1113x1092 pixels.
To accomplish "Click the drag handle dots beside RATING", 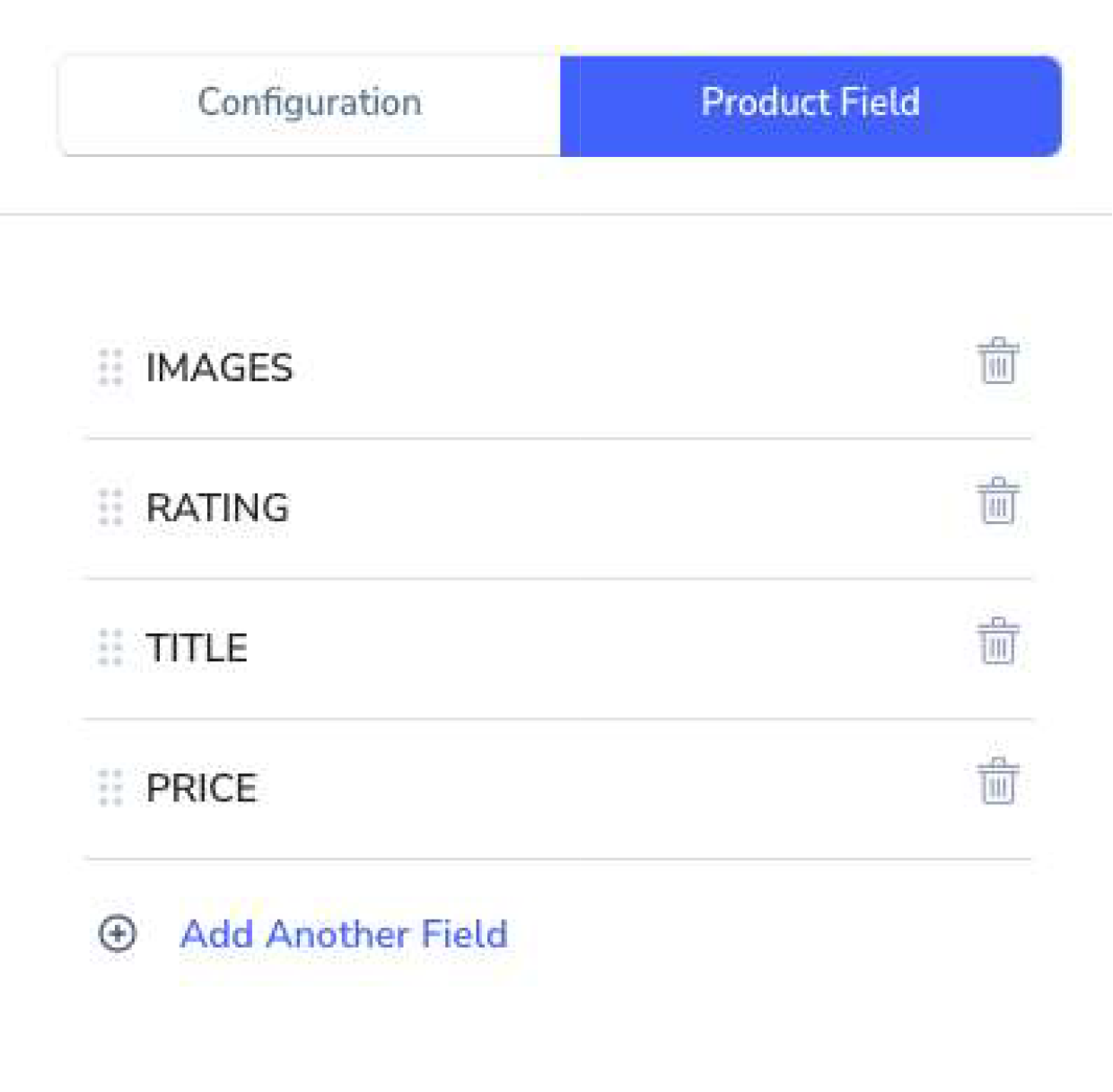I will pyautogui.click(x=110, y=507).
